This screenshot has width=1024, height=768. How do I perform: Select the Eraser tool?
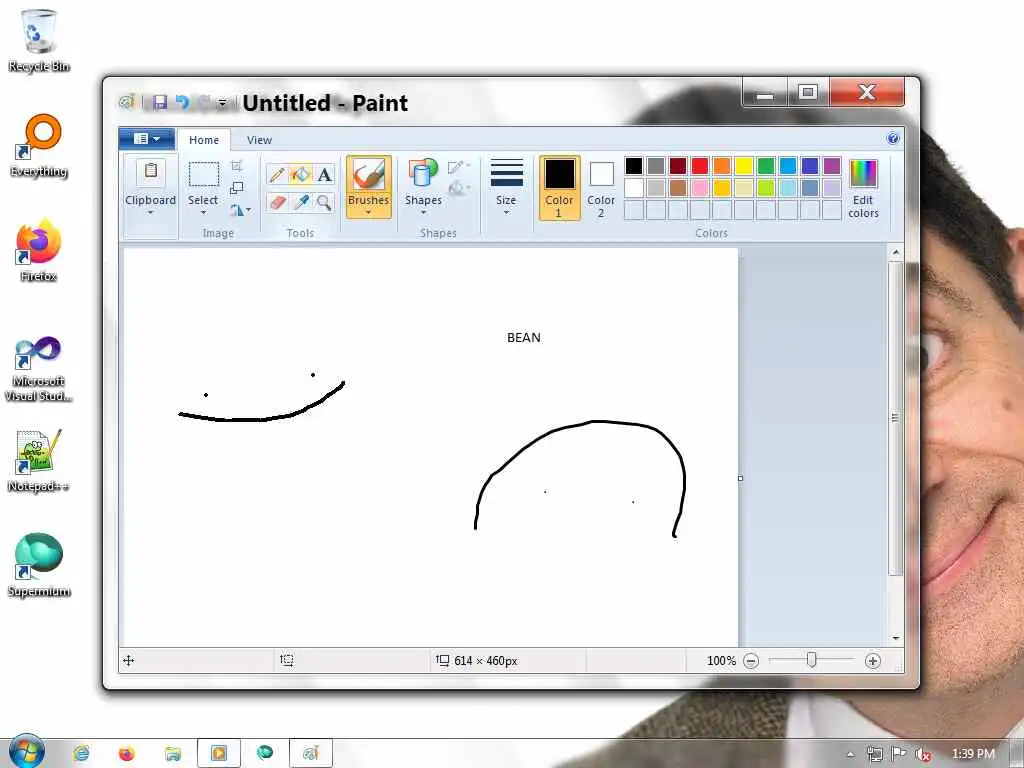277,202
